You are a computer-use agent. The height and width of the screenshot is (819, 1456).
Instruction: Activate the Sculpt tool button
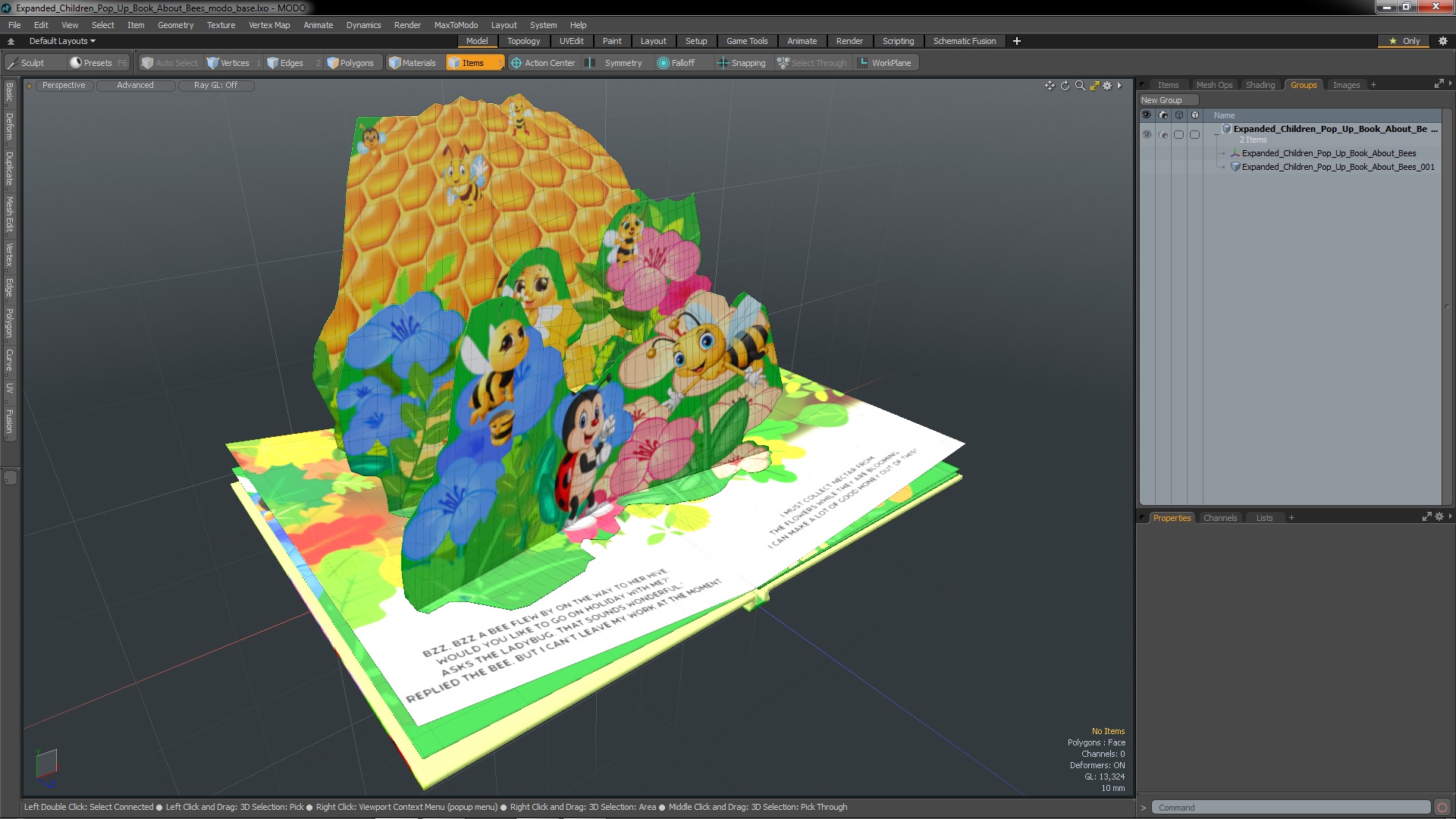tap(27, 63)
